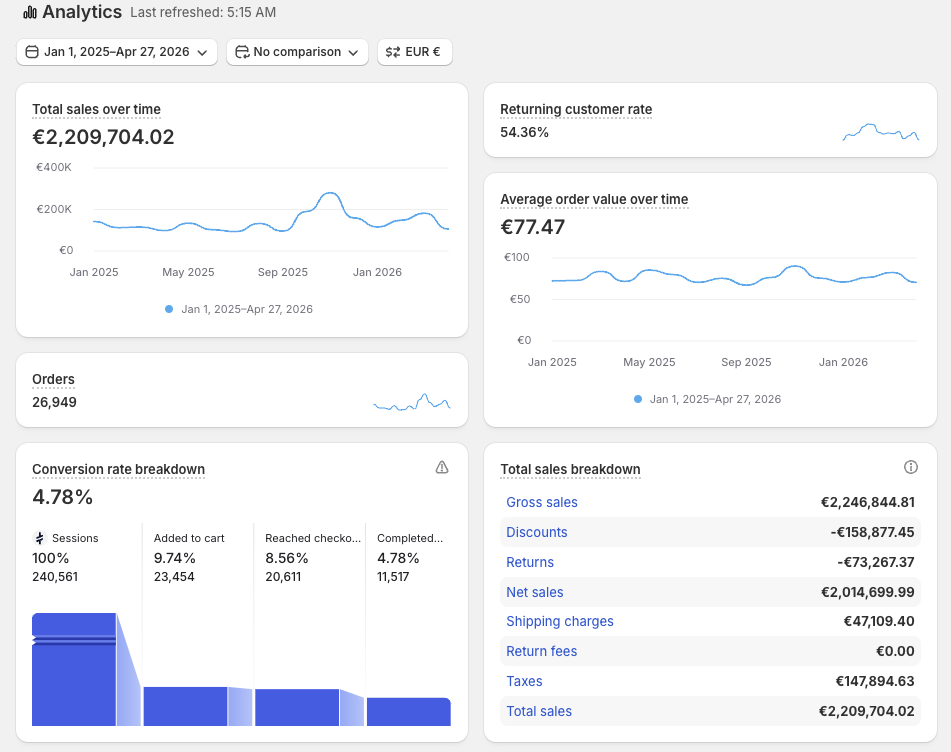Click the 20,611 reached checkout count
This screenshot has height=752, width=951.
coord(283,577)
